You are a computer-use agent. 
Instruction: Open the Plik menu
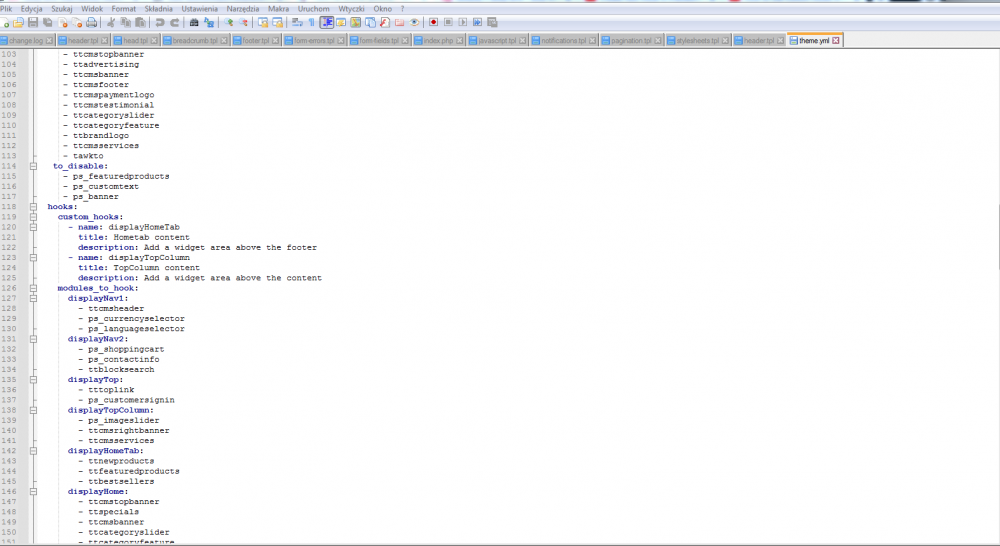tap(6, 9)
